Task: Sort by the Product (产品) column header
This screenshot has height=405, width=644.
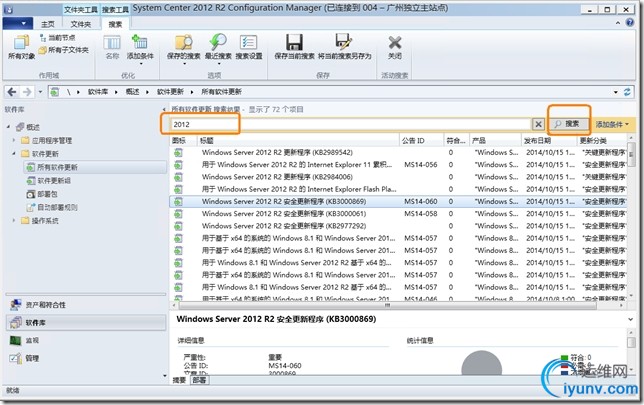Action: point(495,140)
